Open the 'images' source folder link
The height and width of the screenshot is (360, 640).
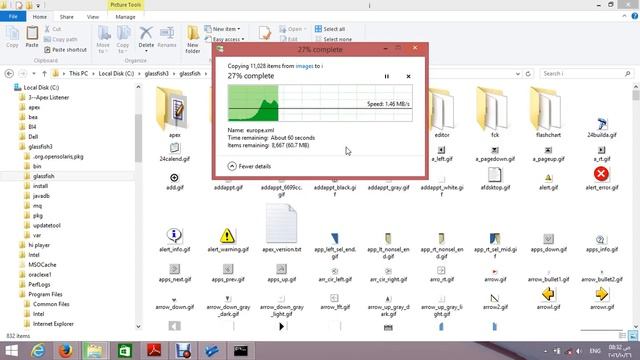pos(304,66)
